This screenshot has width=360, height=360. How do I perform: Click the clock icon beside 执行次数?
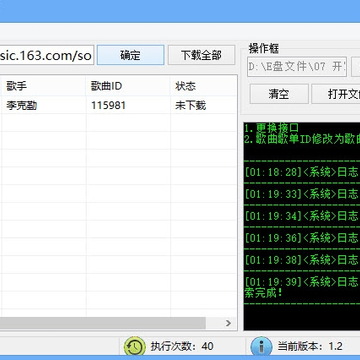(135, 347)
